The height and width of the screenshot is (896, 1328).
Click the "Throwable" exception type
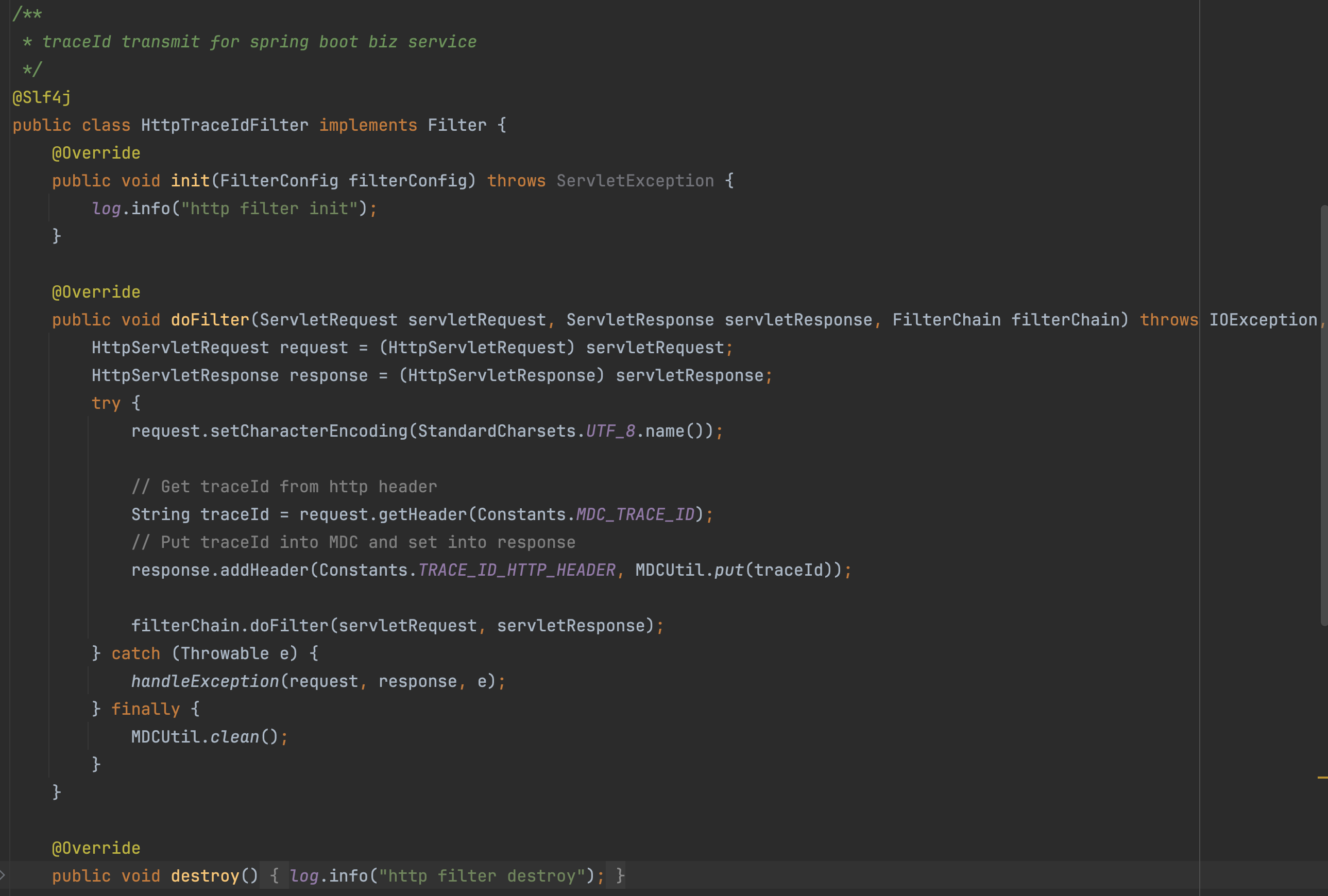point(225,653)
